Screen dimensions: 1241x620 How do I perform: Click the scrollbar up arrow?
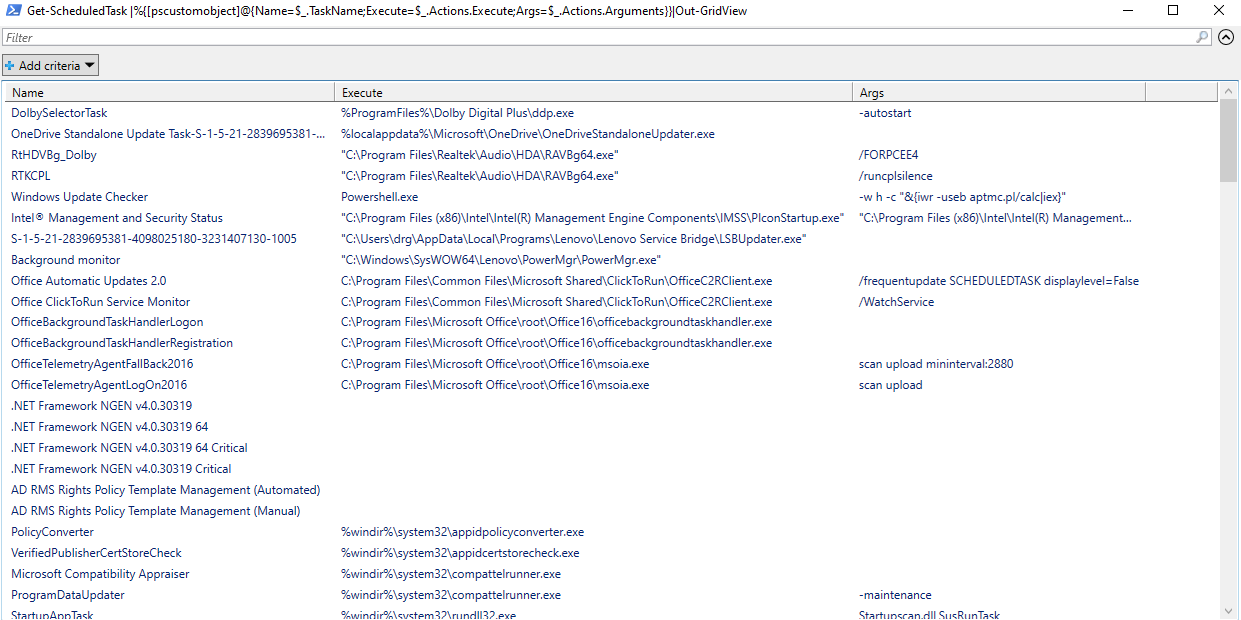point(1228,92)
